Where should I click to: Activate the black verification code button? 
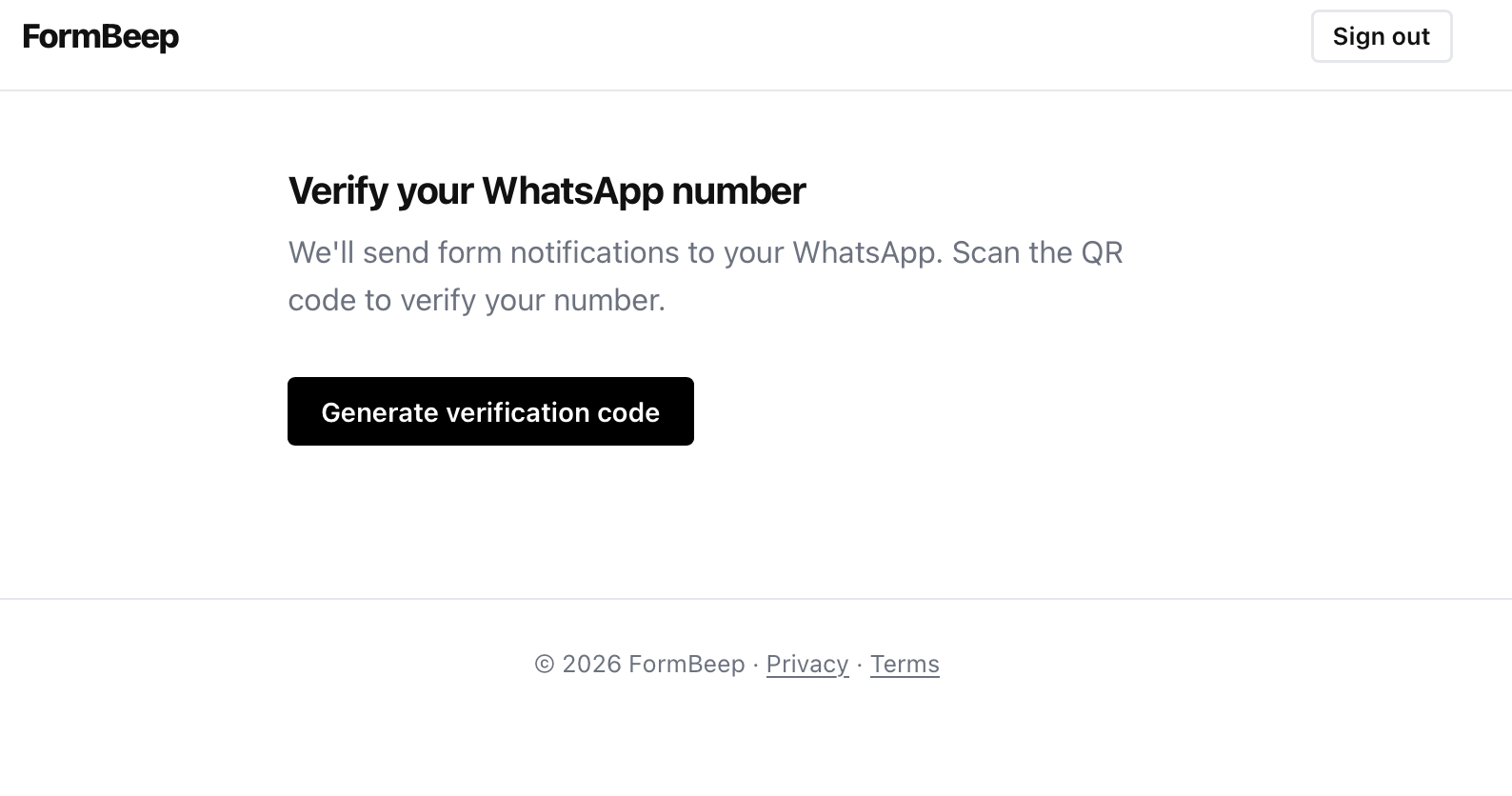[x=489, y=411]
